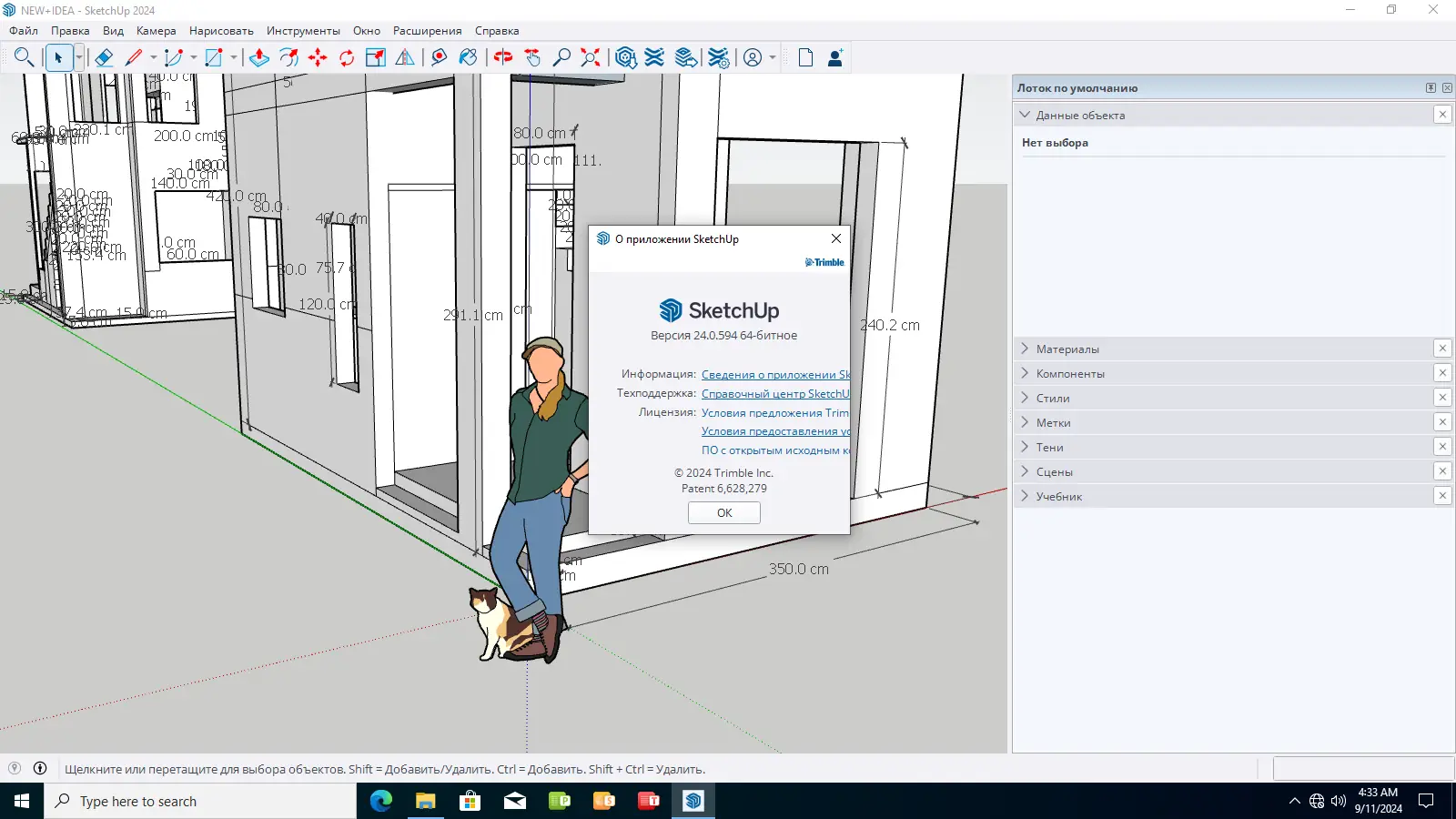This screenshot has height=819, width=1456.
Task: Click OK in the About SketchUp dialog
Action: [x=724, y=513]
